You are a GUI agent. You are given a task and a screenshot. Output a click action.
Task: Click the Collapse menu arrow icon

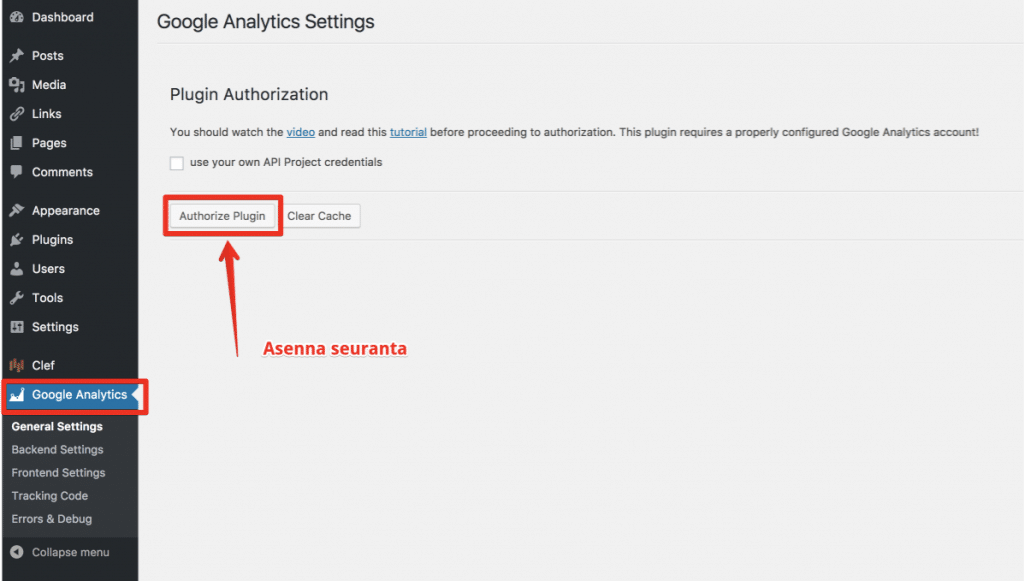tap(17, 552)
